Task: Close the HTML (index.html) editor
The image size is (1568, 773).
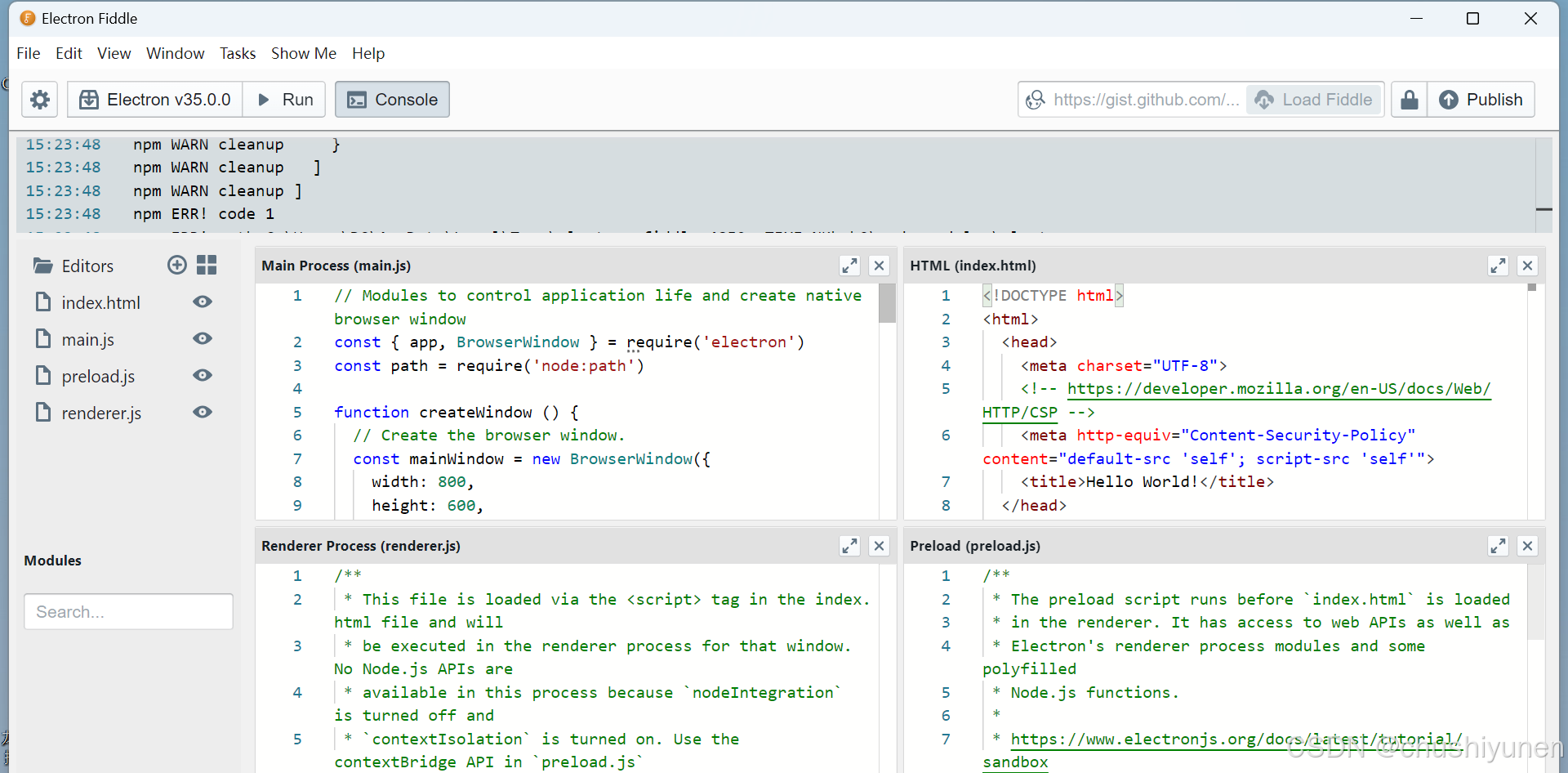Action: 1527,266
